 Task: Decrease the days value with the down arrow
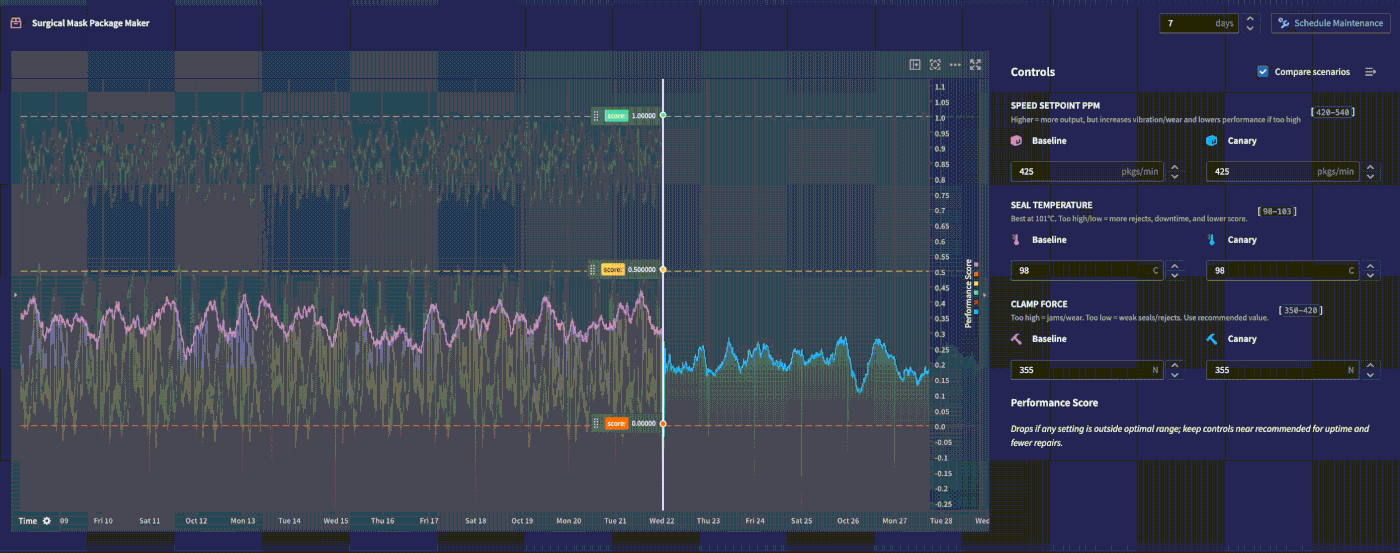click(1250, 28)
